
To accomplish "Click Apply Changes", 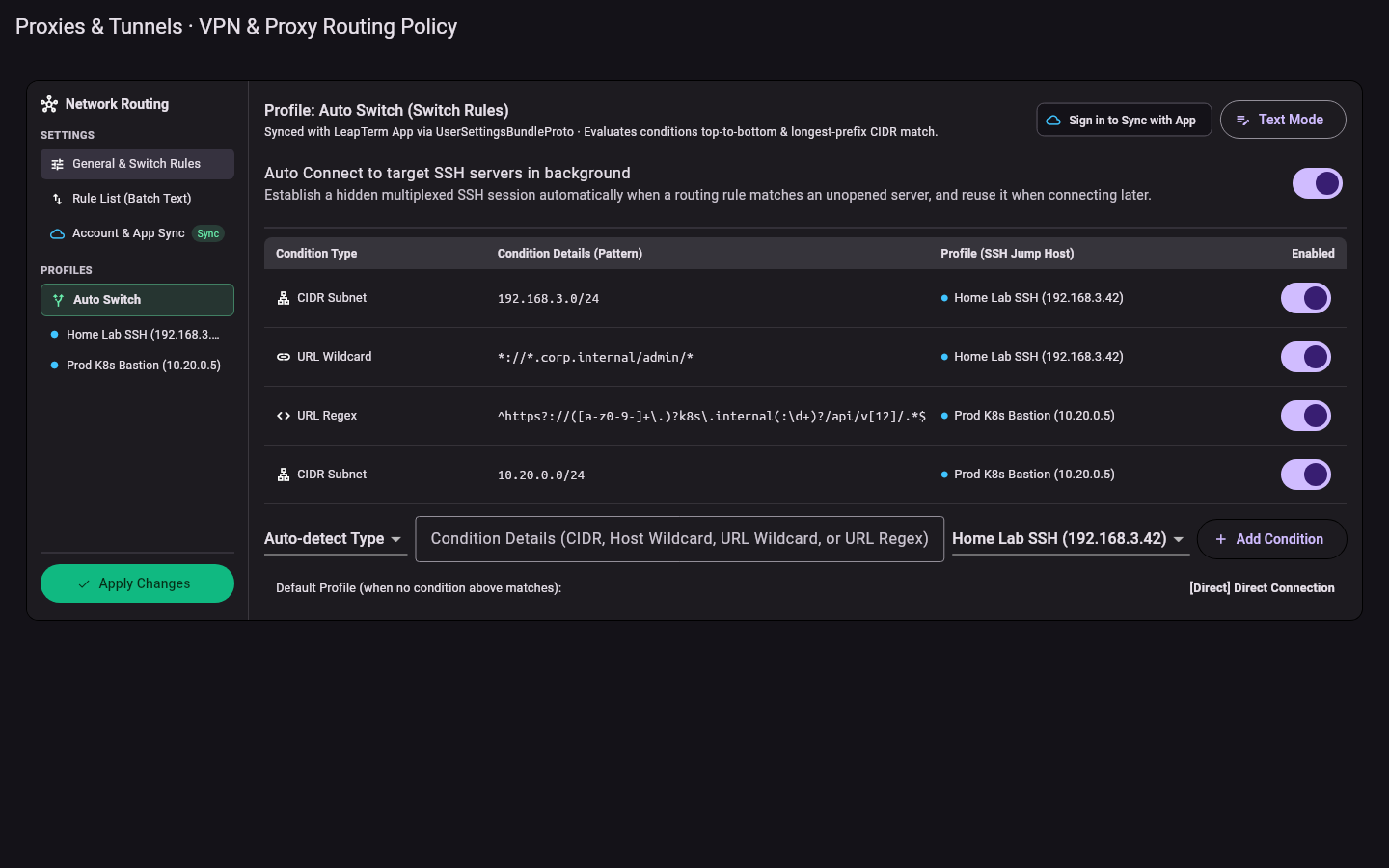I will 137,583.
